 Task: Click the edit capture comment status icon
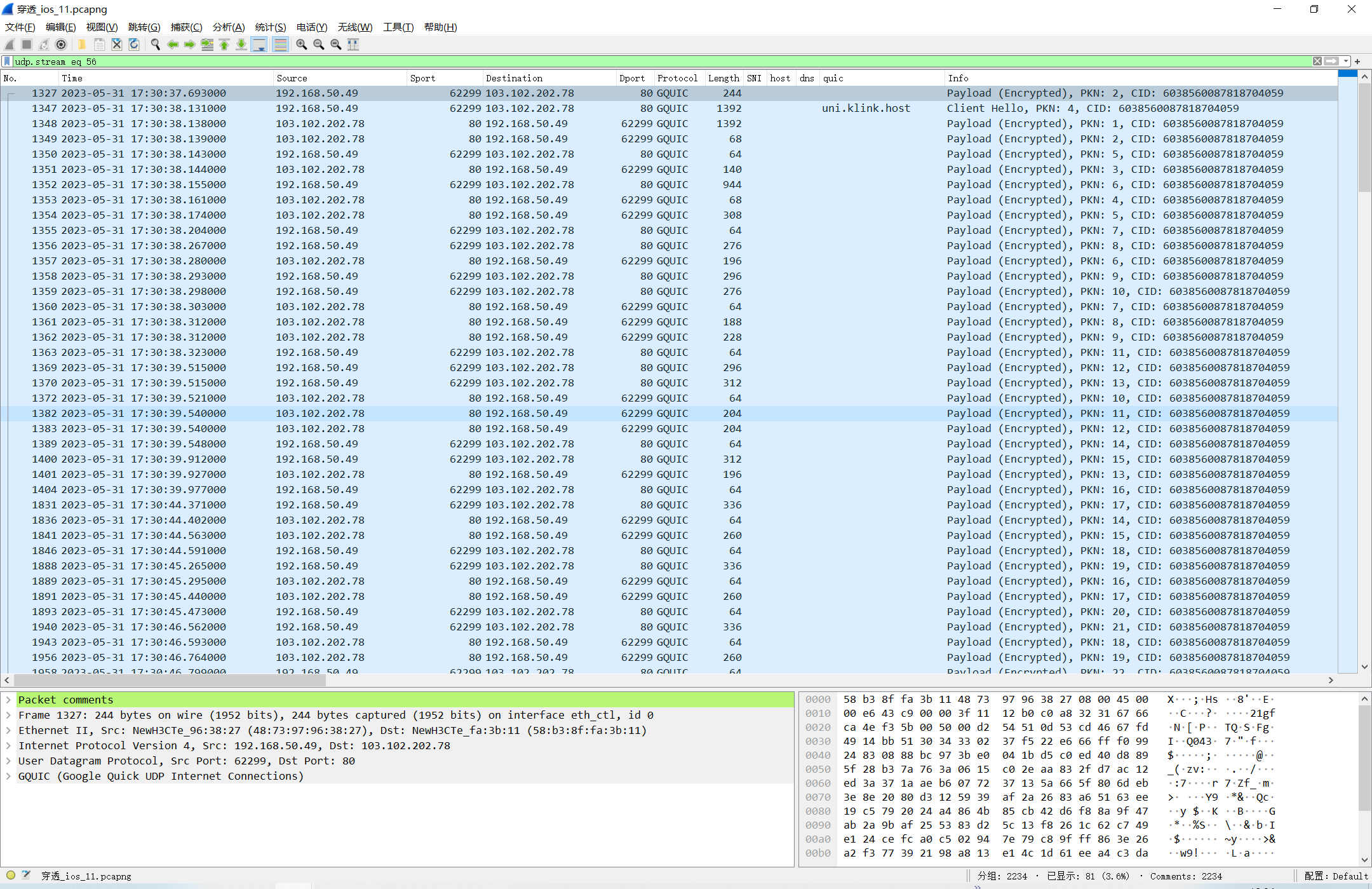click(x=26, y=875)
